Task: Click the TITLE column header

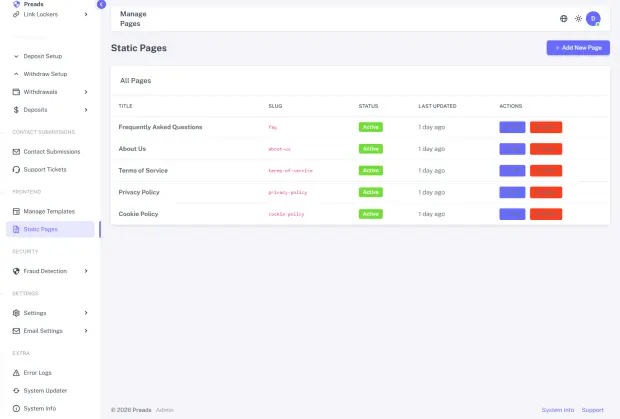Action: pos(125,106)
